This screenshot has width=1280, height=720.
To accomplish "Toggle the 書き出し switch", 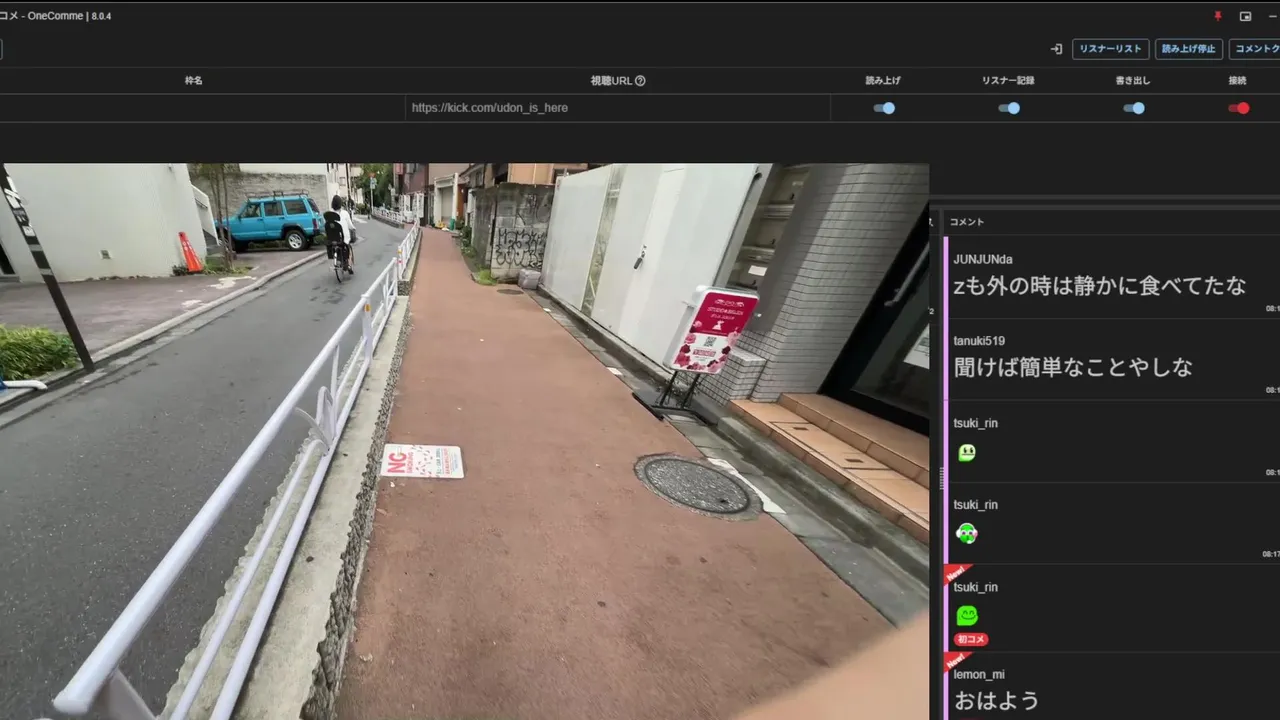I will (1133, 108).
